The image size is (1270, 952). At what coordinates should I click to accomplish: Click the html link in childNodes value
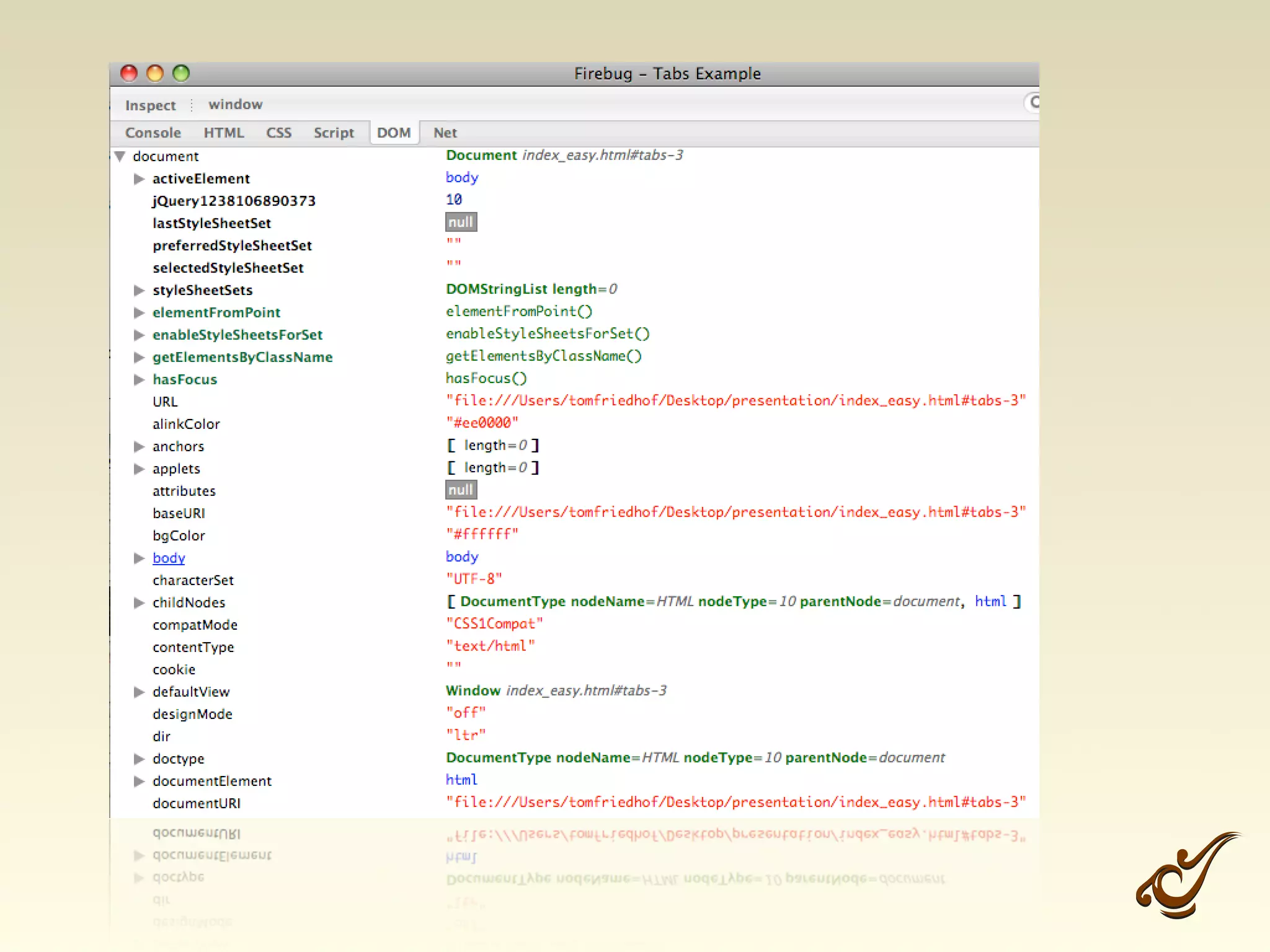click(990, 601)
